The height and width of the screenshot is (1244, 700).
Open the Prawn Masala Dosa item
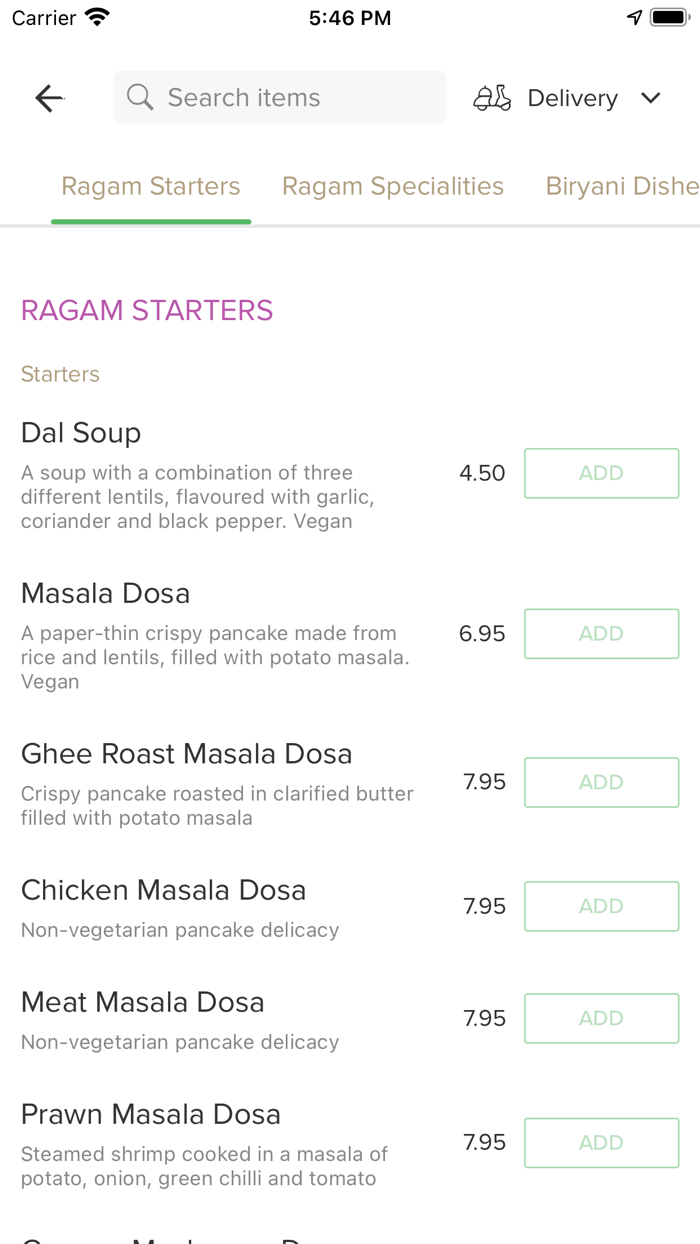tap(151, 1114)
